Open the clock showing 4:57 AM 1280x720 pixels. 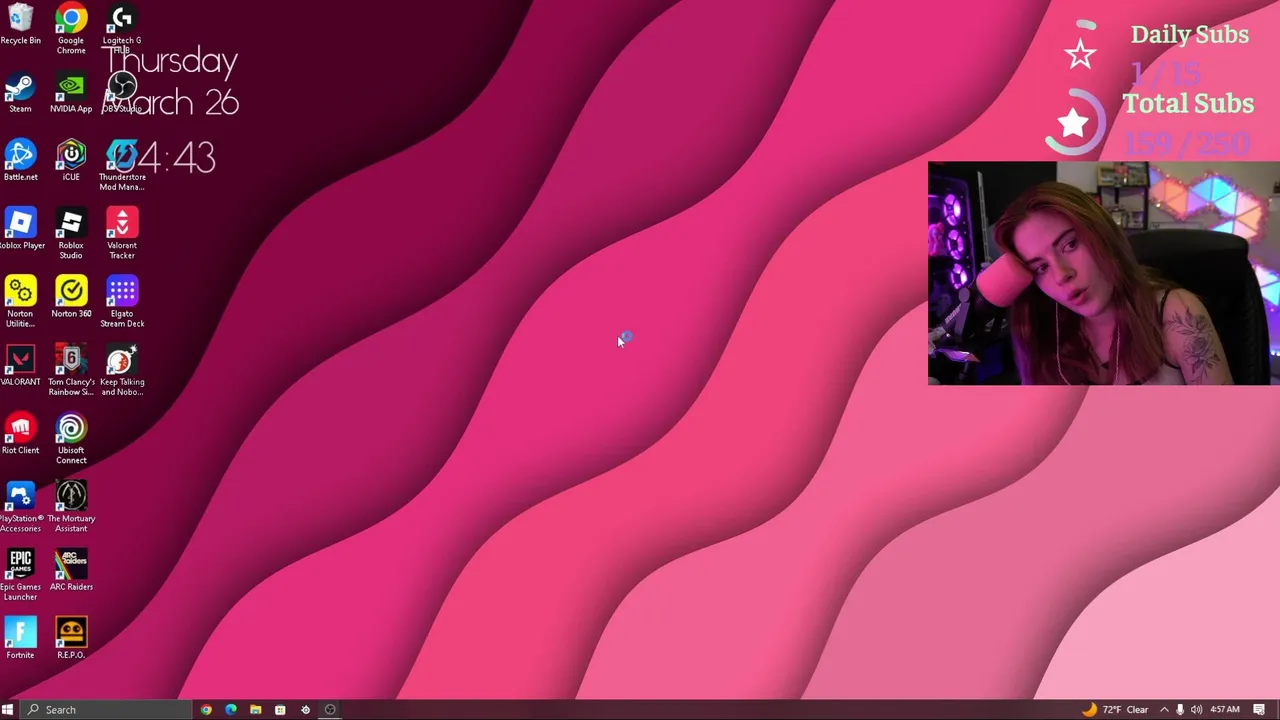1226,710
